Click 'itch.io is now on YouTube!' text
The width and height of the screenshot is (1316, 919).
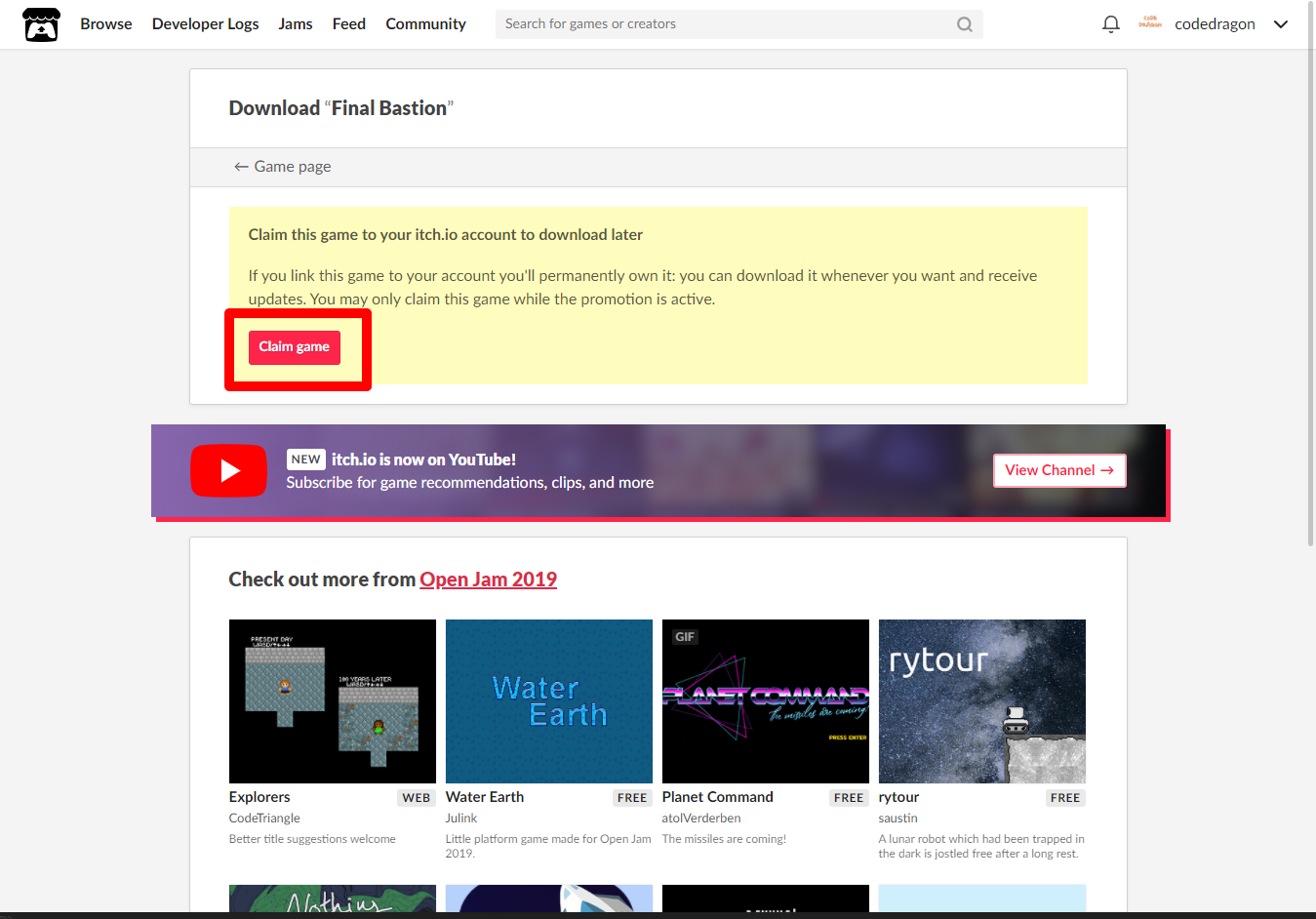[423, 459]
